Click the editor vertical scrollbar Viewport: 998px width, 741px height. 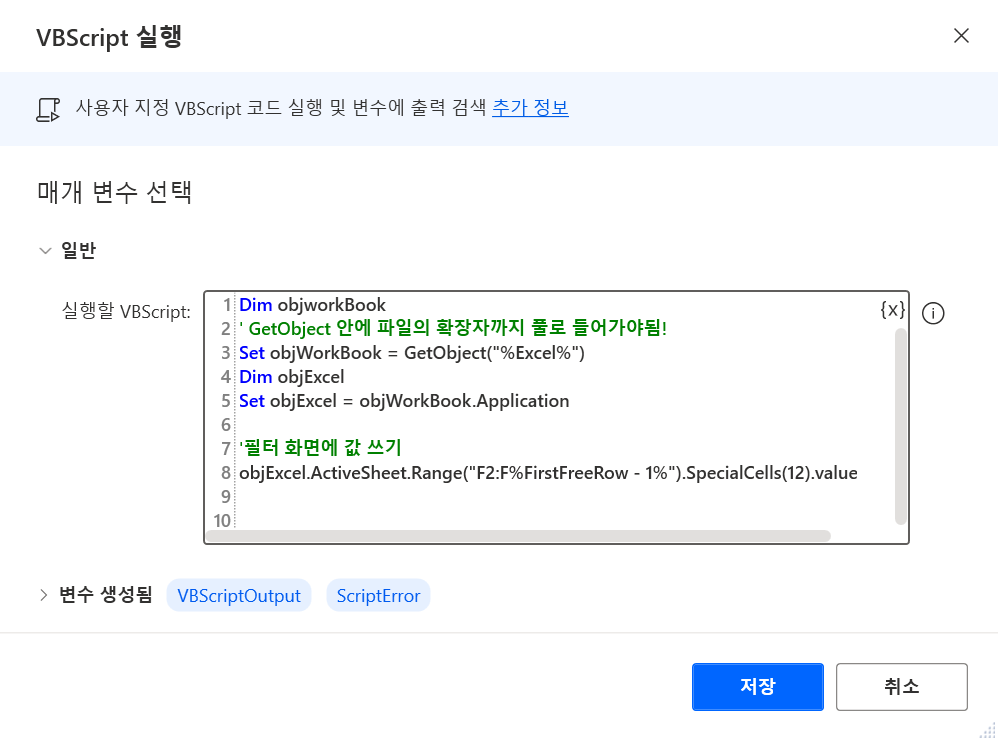click(x=900, y=426)
